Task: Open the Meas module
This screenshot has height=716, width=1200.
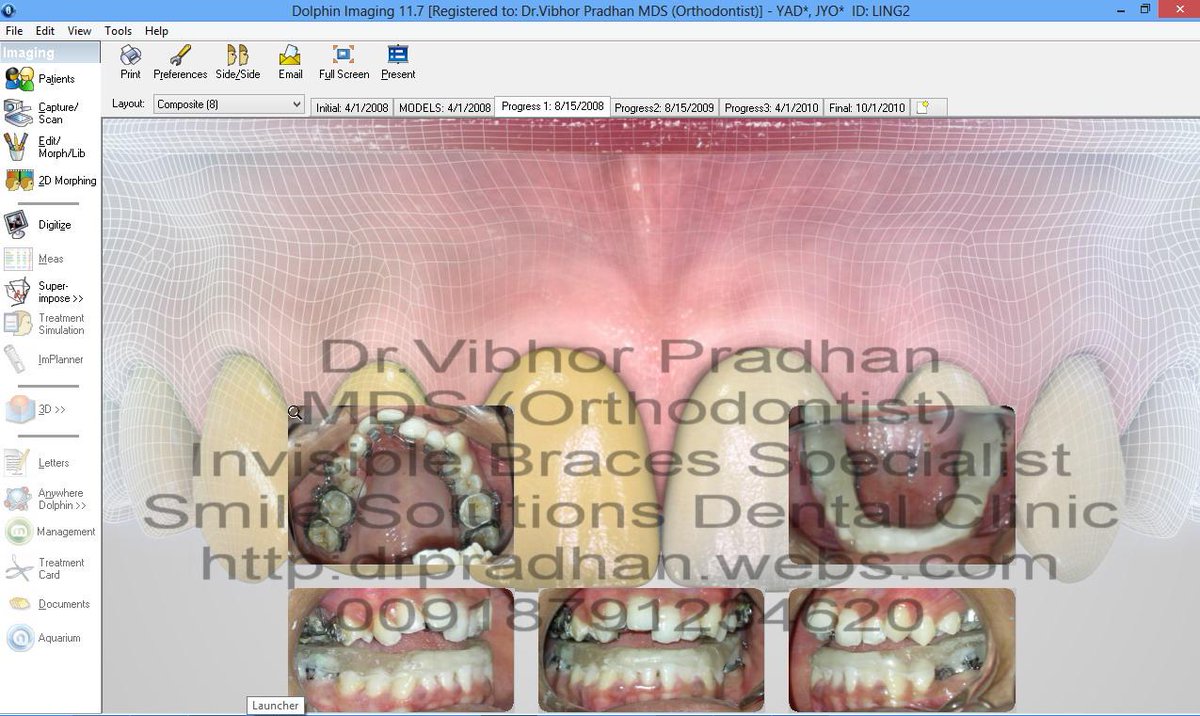Action: pyautogui.click(x=35, y=259)
